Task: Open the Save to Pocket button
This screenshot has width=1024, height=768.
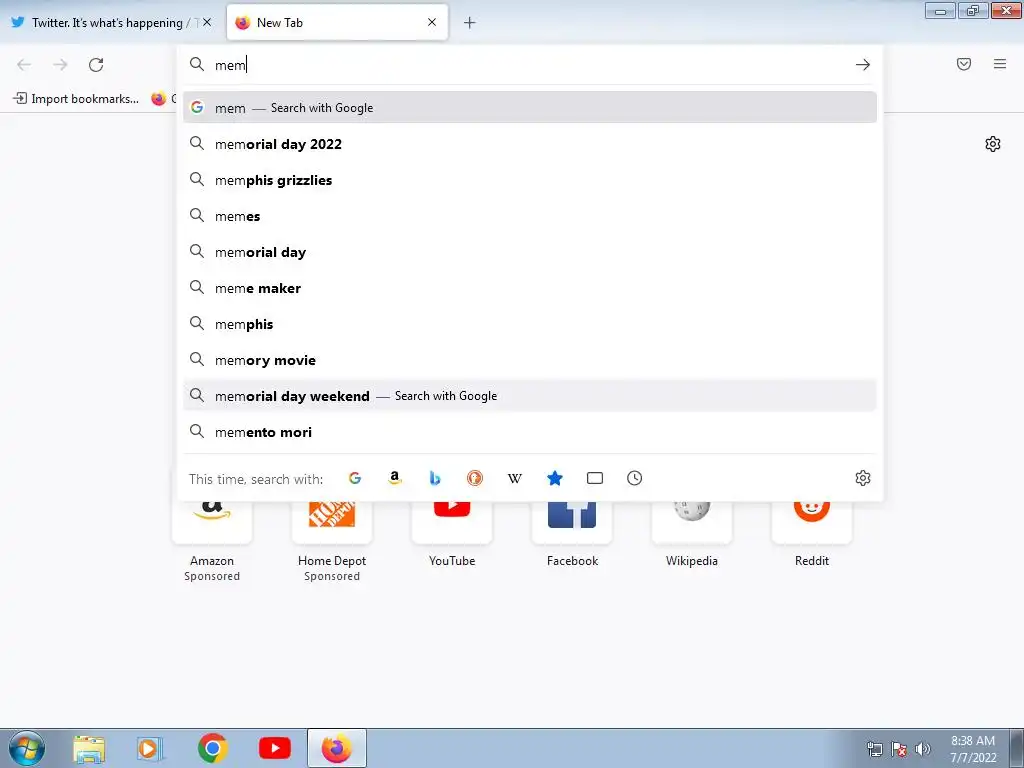Action: (964, 64)
